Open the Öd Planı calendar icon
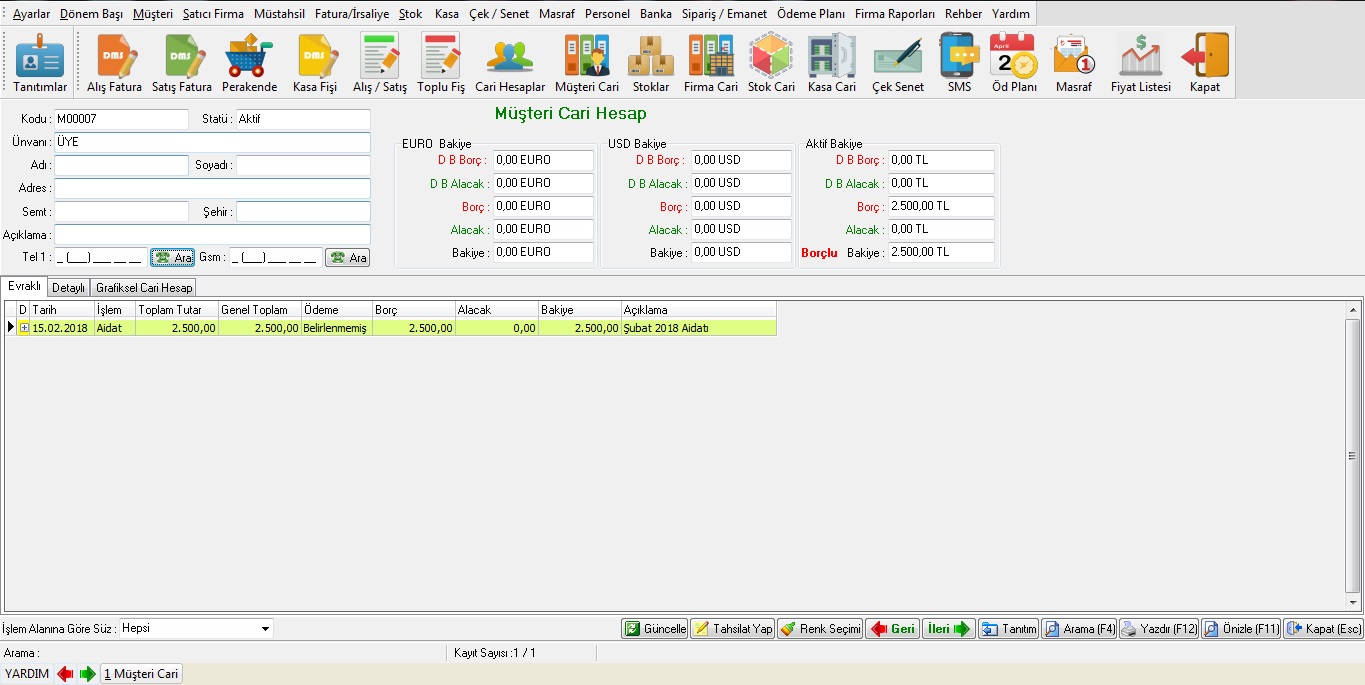1365x685 pixels. click(x=1013, y=63)
